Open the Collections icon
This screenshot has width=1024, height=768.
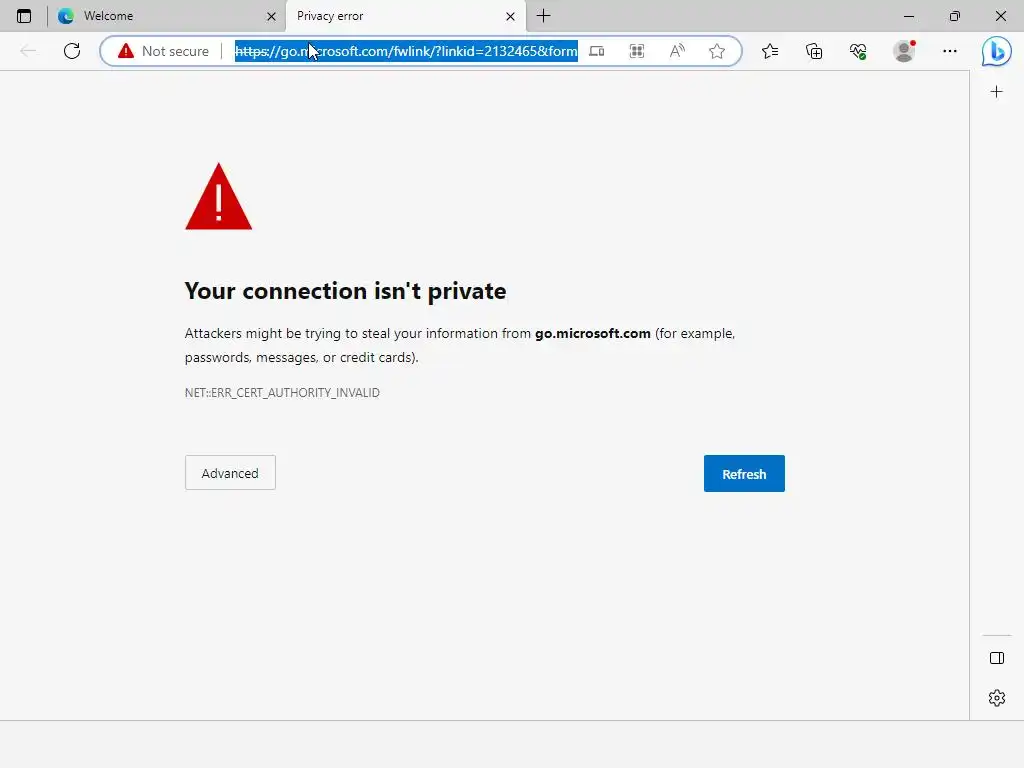click(x=814, y=51)
